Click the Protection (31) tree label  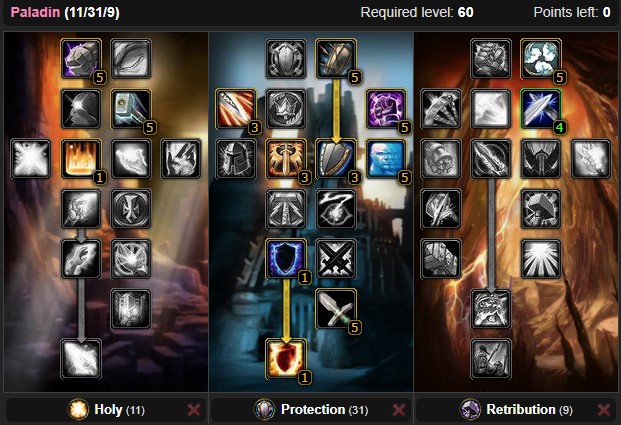pos(324,410)
